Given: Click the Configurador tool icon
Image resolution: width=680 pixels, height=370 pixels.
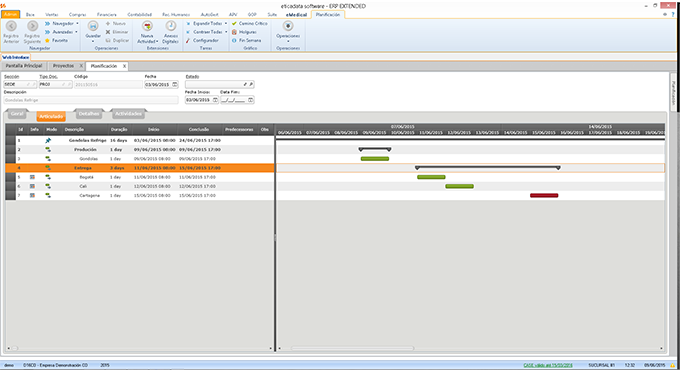Looking at the screenshot, I should point(188,40).
